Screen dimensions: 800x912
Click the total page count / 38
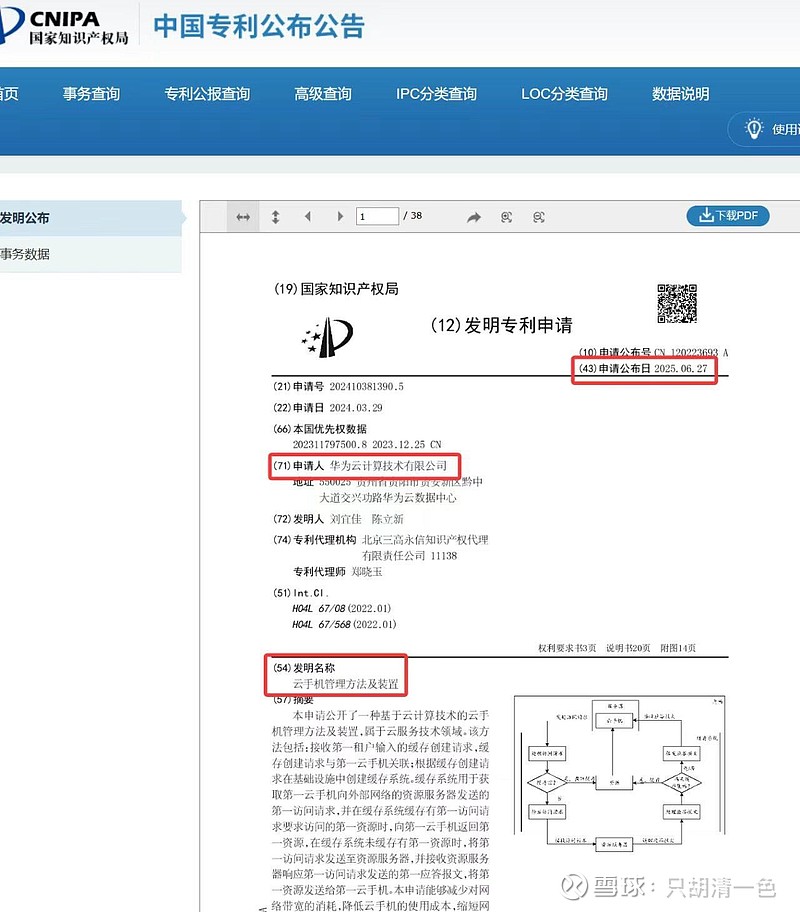(x=413, y=216)
